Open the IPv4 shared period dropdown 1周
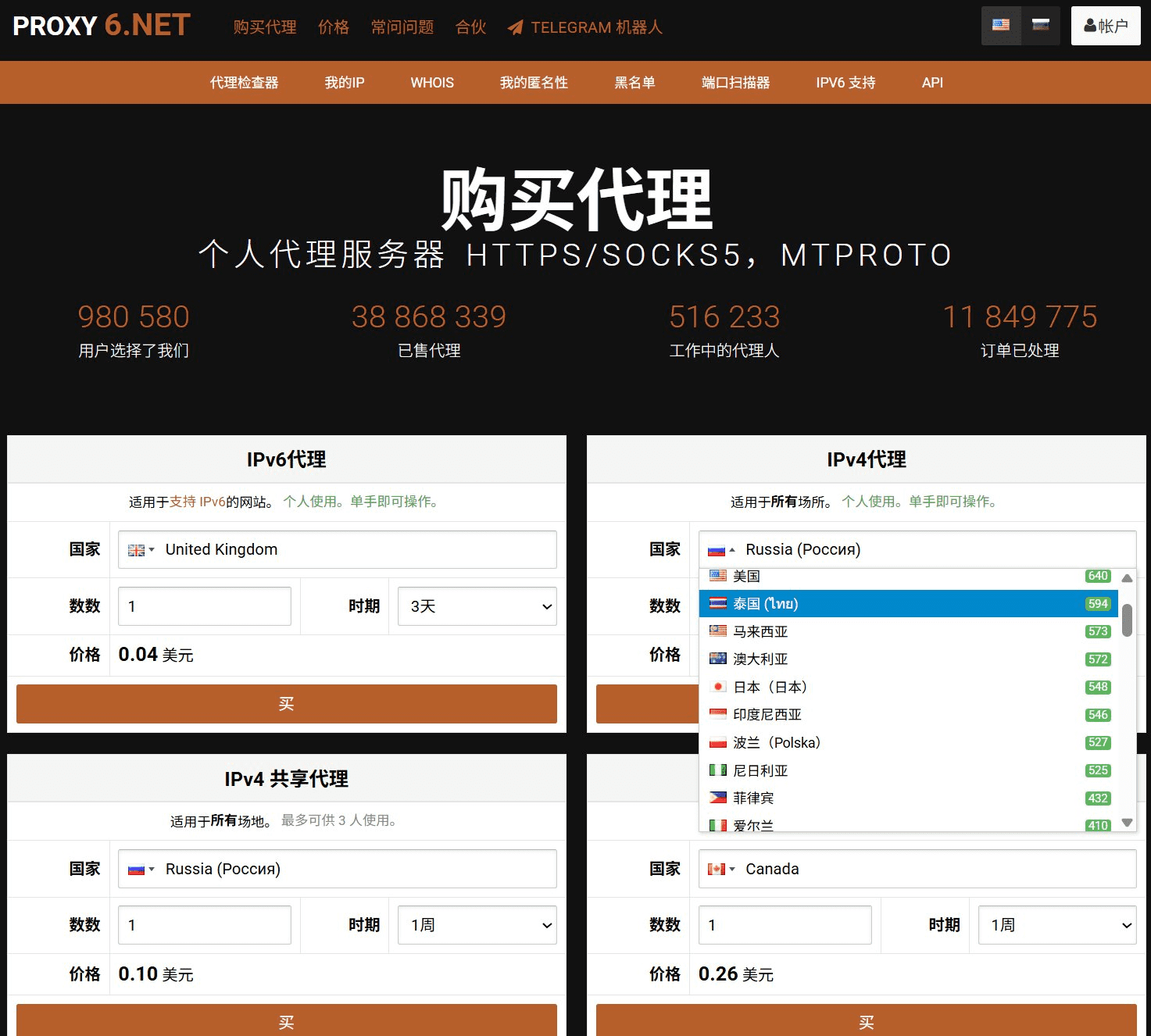 coord(477,925)
